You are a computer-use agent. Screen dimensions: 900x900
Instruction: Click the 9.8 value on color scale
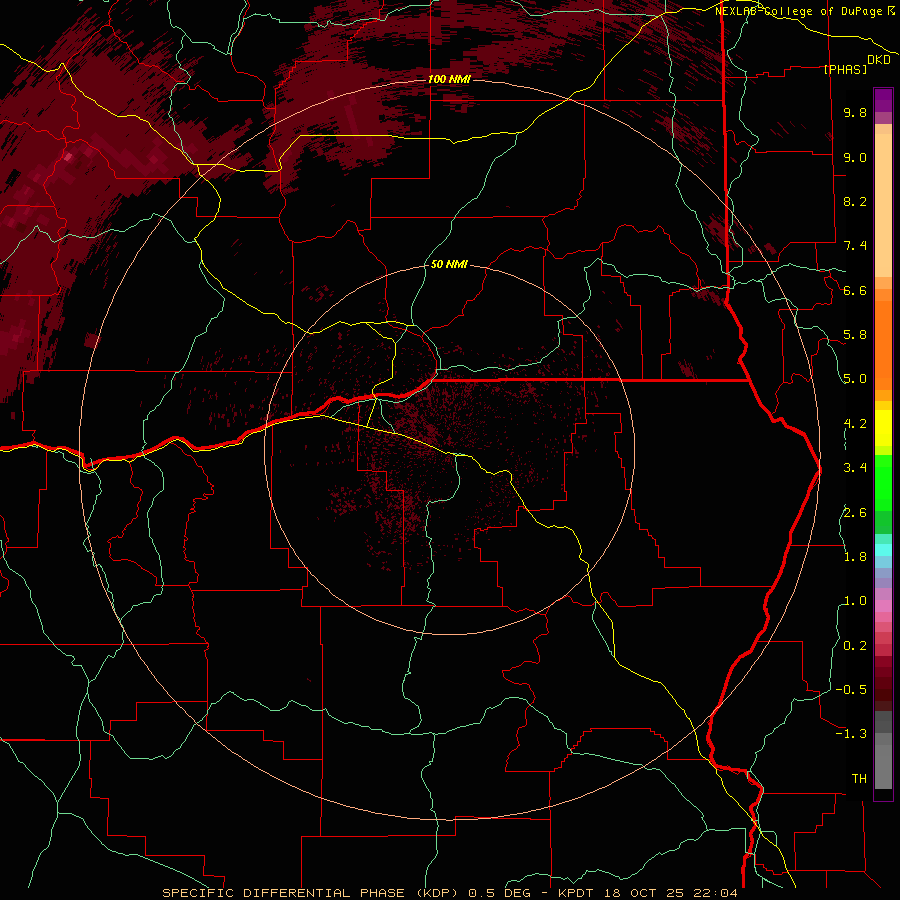pos(855,112)
